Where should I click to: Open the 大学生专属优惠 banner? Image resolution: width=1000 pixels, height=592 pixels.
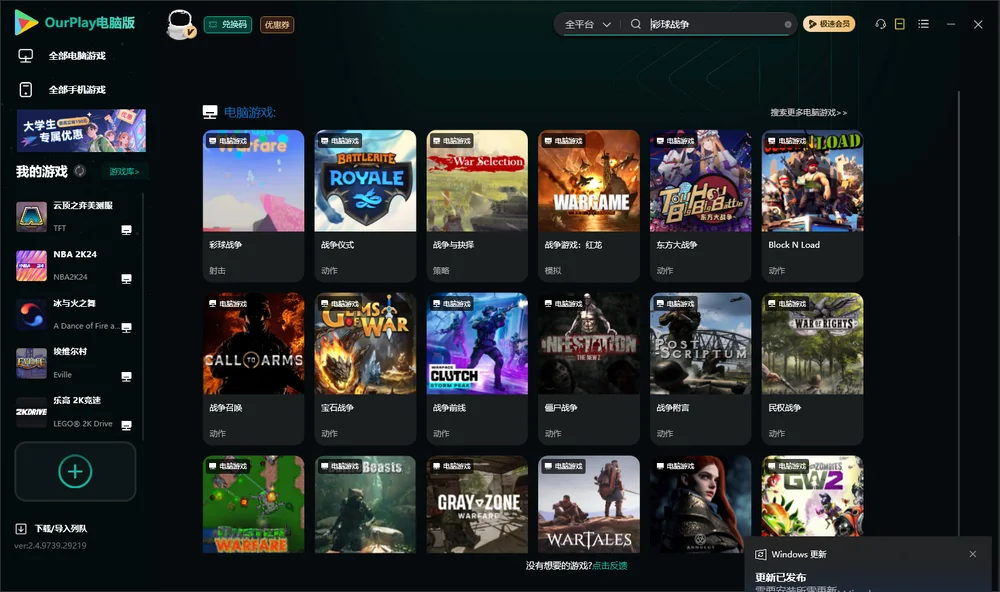[81, 131]
